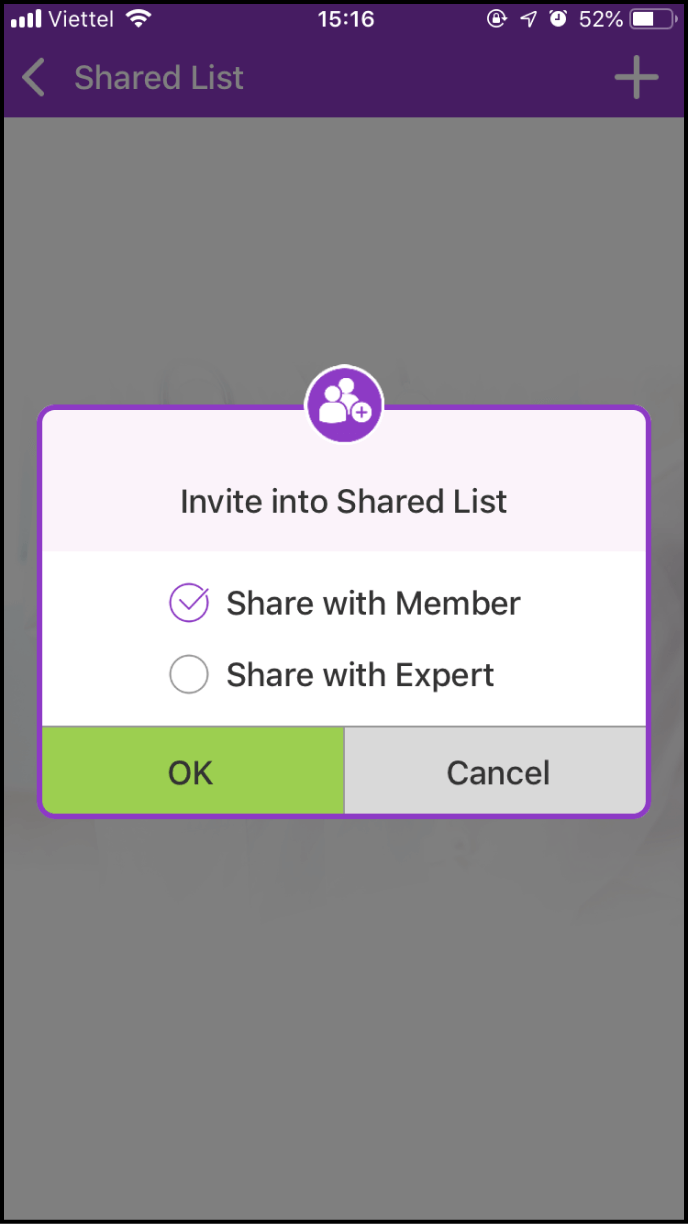Viewport: 688px width, 1224px height.
Task: Tap the Wi-Fi status icon
Action: [x=139, y=19]
